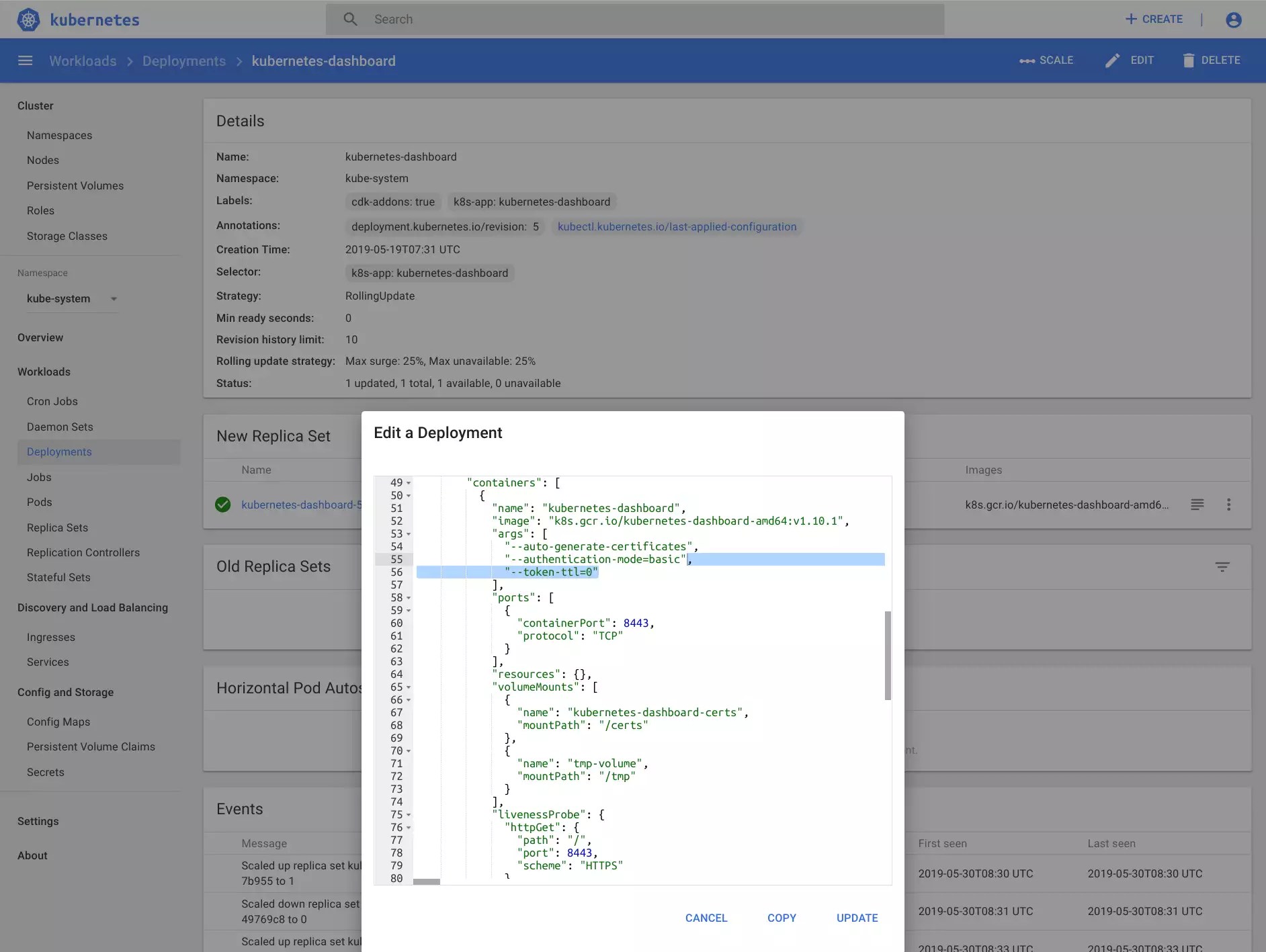1266x952 pixels.
Task: Focus the Search input field
Action: click(x=635, y=19)
